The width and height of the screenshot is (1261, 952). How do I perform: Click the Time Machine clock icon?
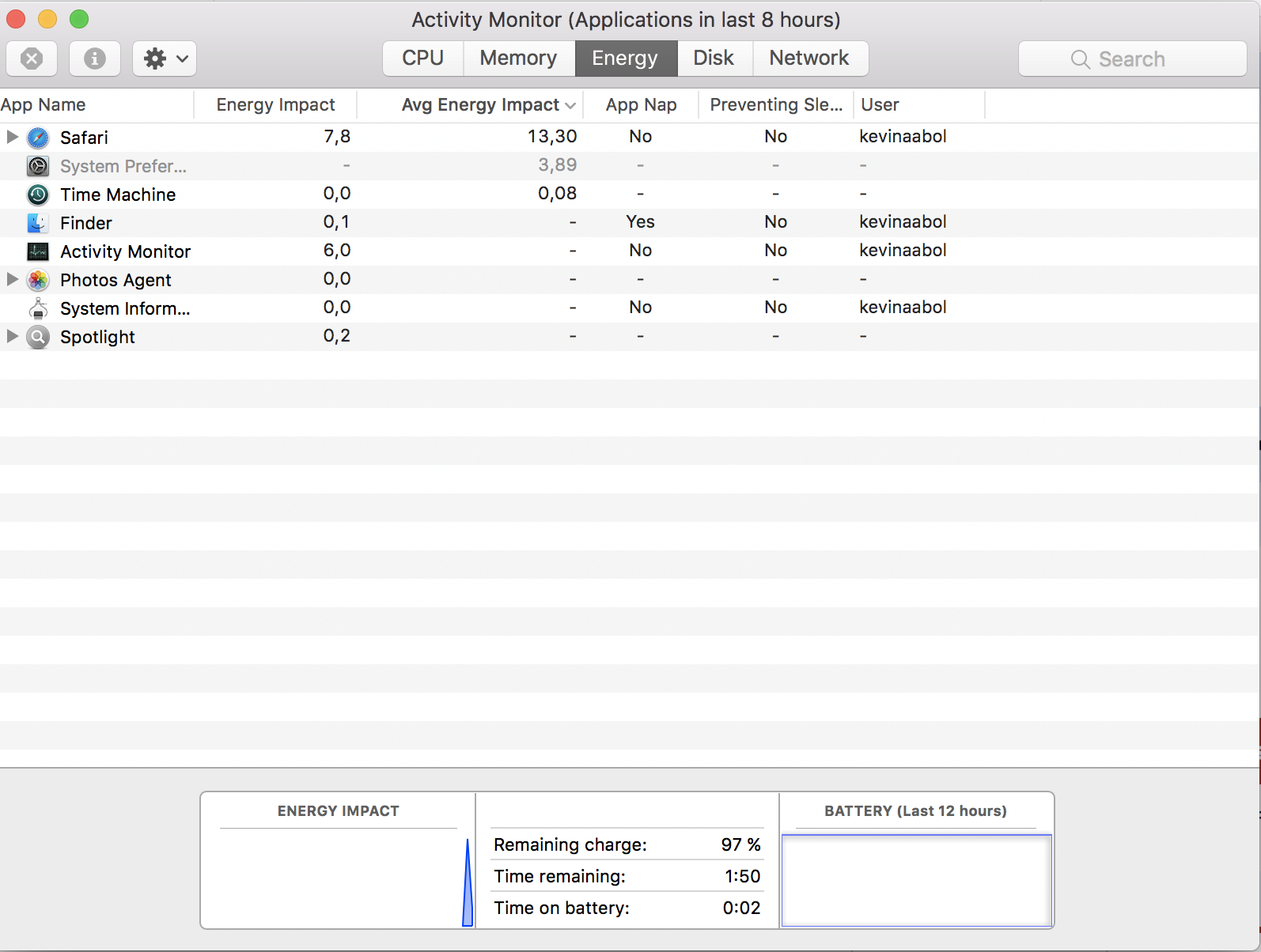coord(38,195)
